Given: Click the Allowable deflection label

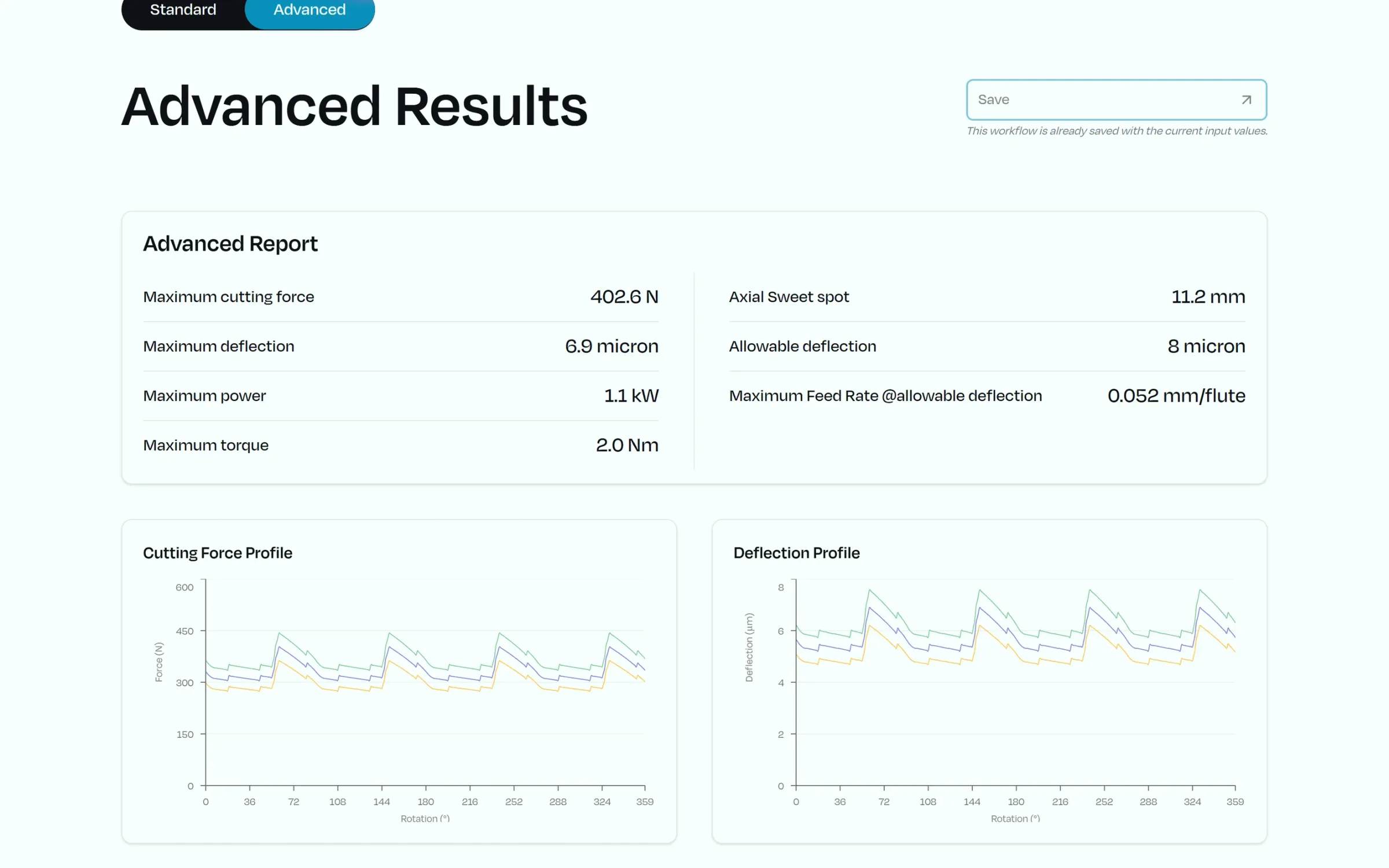Looking at the screenshot, I should click(803, 346).
